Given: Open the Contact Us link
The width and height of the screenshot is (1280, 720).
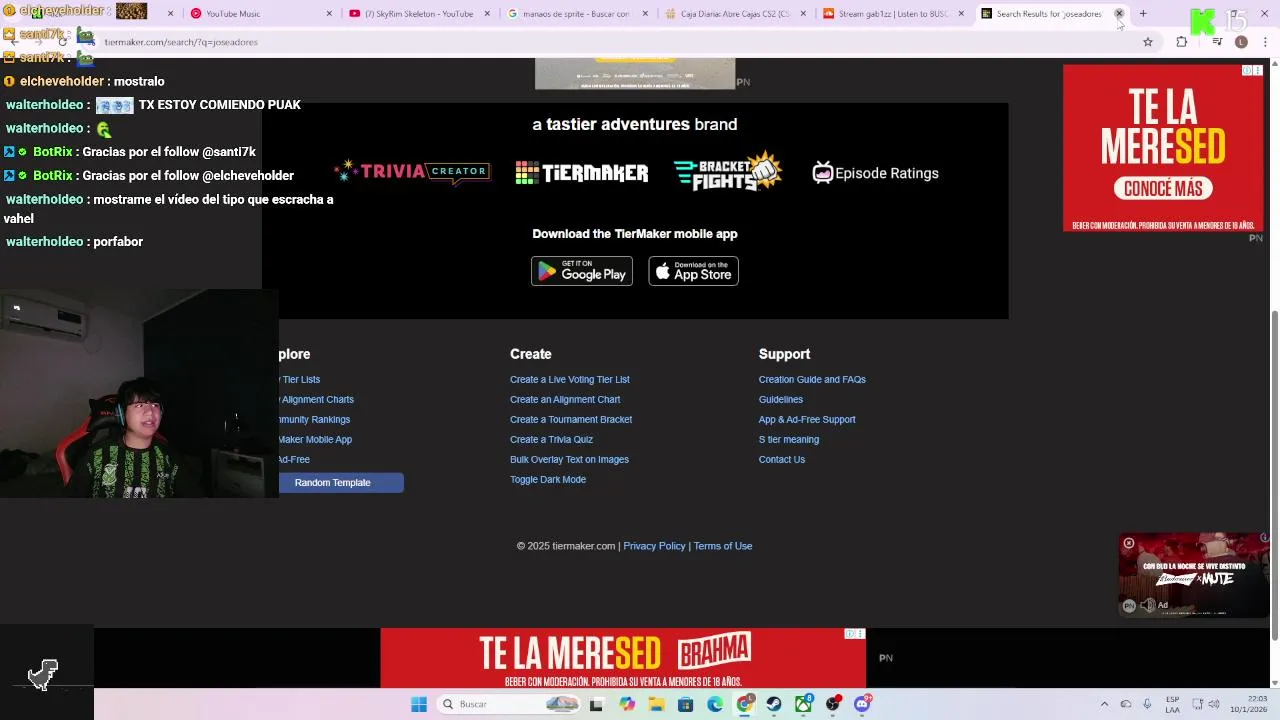Looking at the screenshot, I should pyautogui.click(x=782, y=460).
